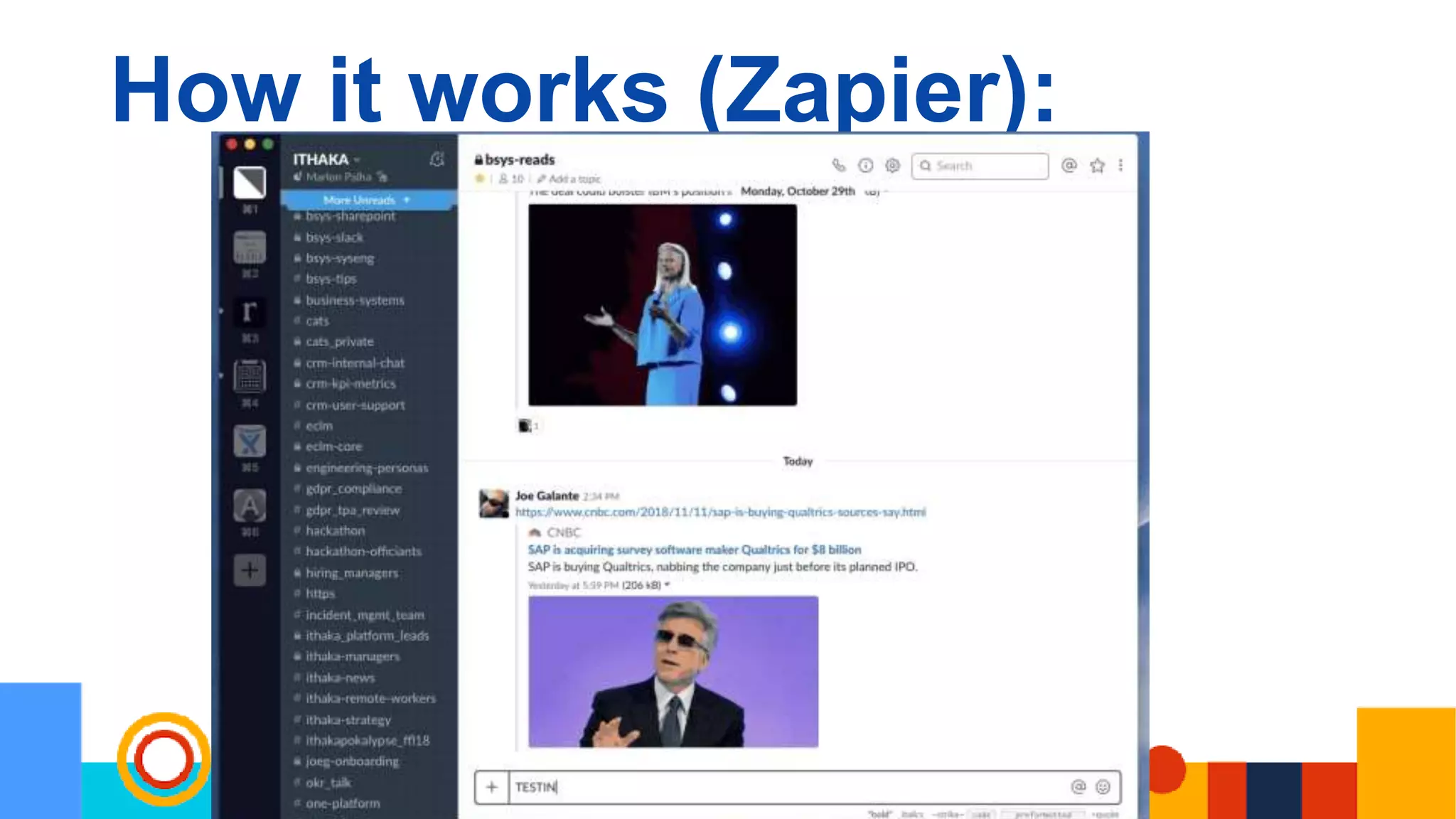Switch to the X workspace icon
The width and height of the screenshot is (1456, 819).
point(250,441)
